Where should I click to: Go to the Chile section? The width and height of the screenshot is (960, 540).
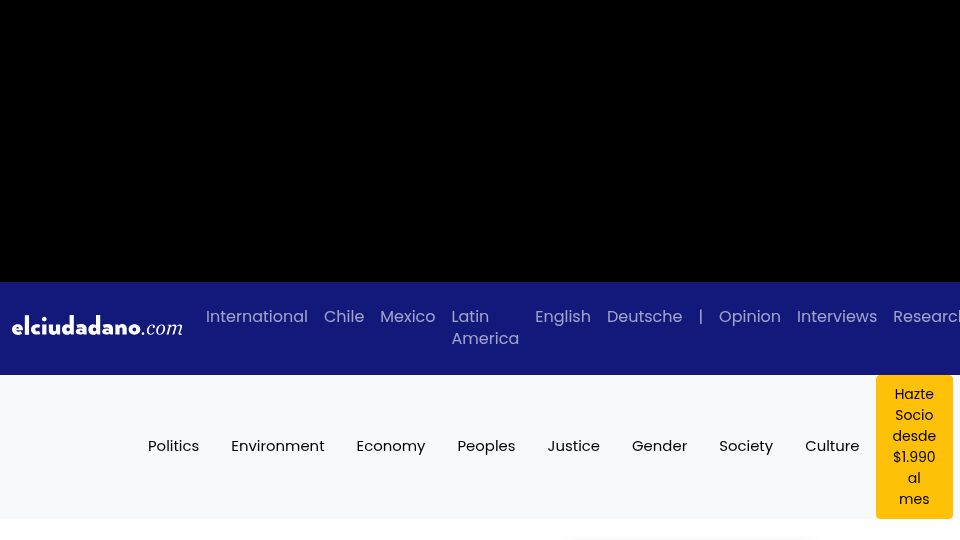coord(344,317)
